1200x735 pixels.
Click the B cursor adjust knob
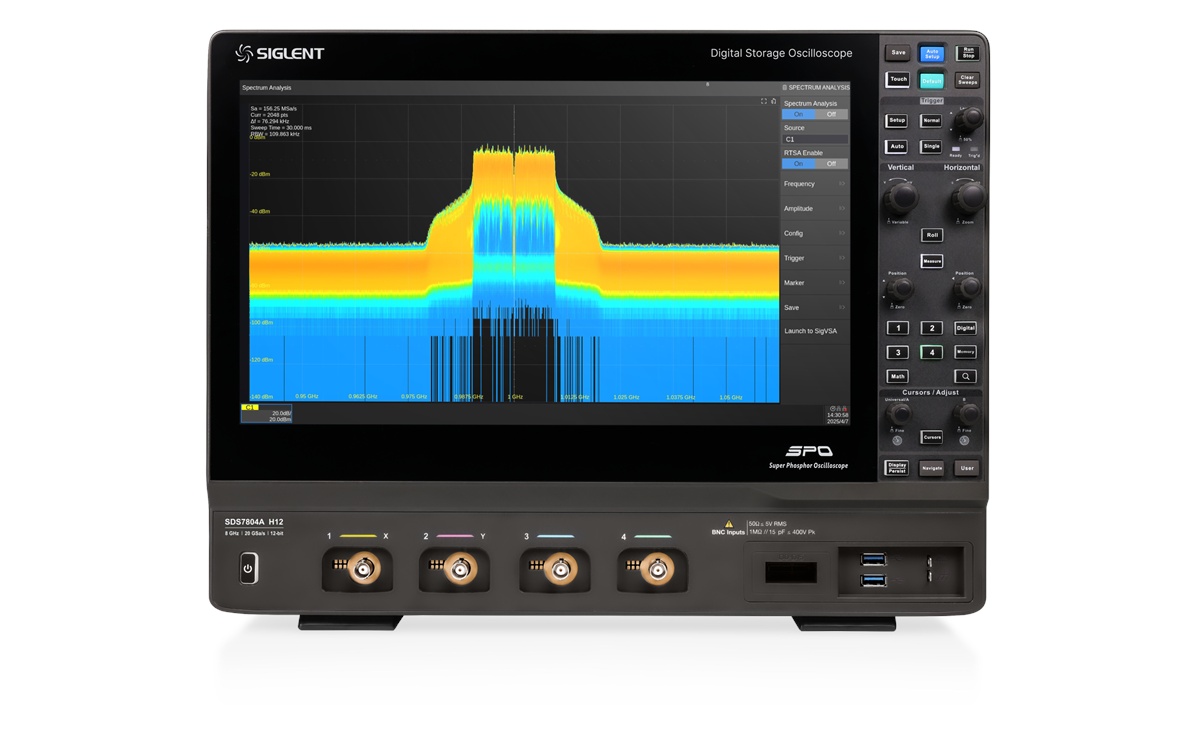(966, 413)
